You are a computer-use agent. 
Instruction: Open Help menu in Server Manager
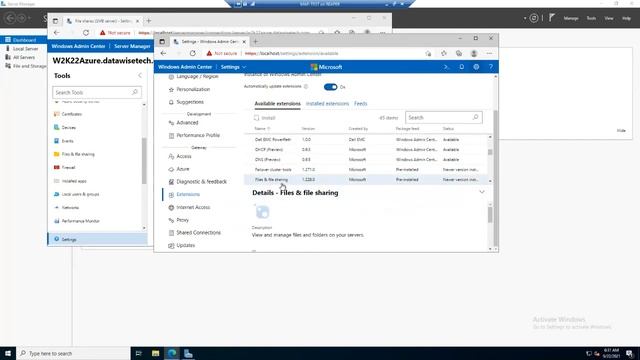626,18
